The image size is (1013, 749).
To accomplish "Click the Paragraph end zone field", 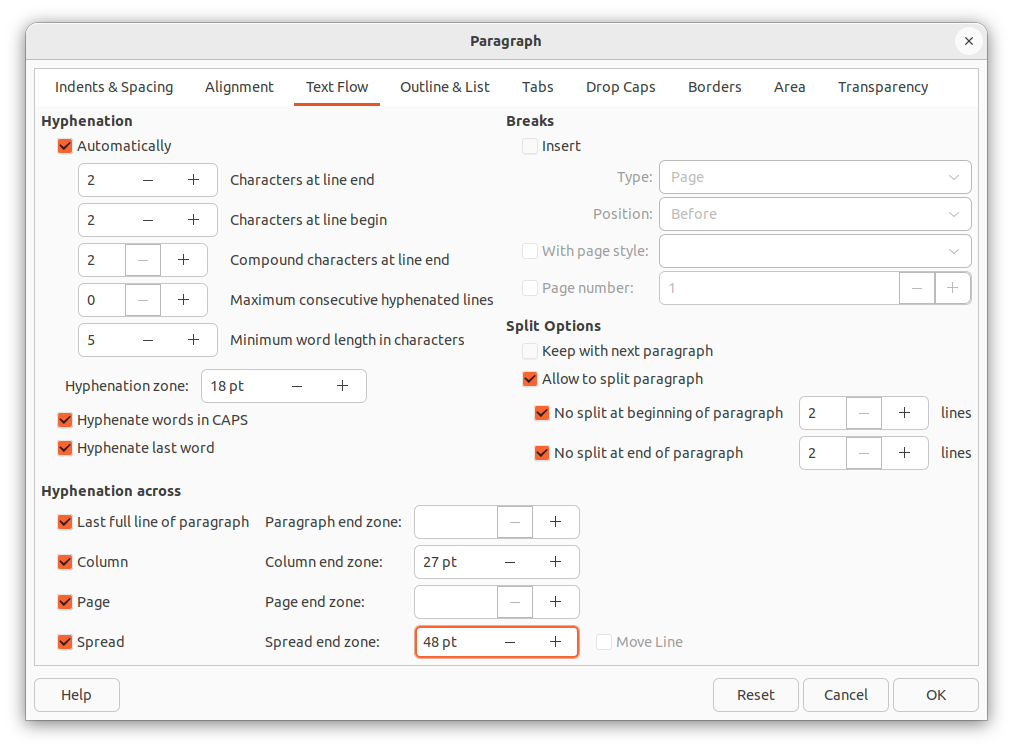I will click(x=456, y=522).
